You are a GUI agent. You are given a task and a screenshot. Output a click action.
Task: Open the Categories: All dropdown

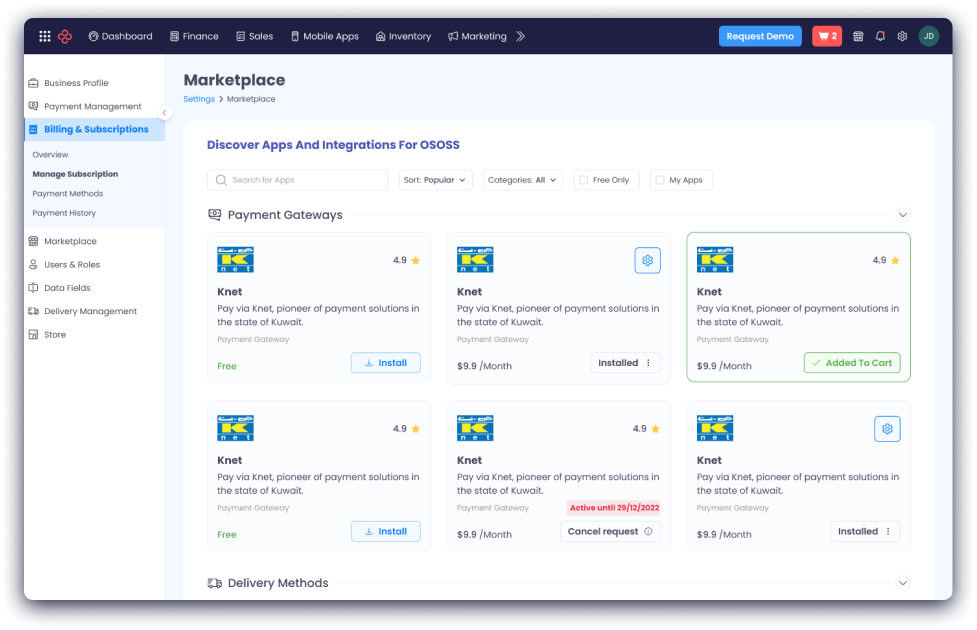click(523, 180)
